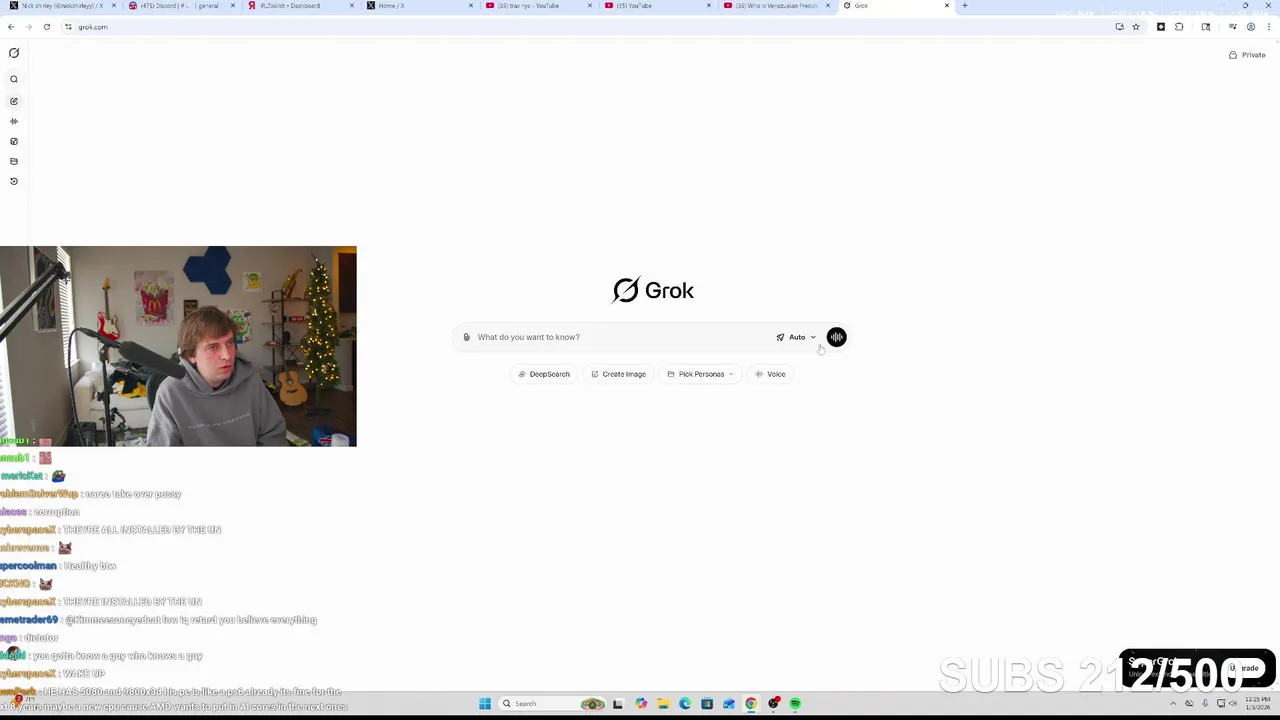Switch to the trax nyc YouTube tab
The height and width of the screenshot is (720, 1280).
pos(538,6)
